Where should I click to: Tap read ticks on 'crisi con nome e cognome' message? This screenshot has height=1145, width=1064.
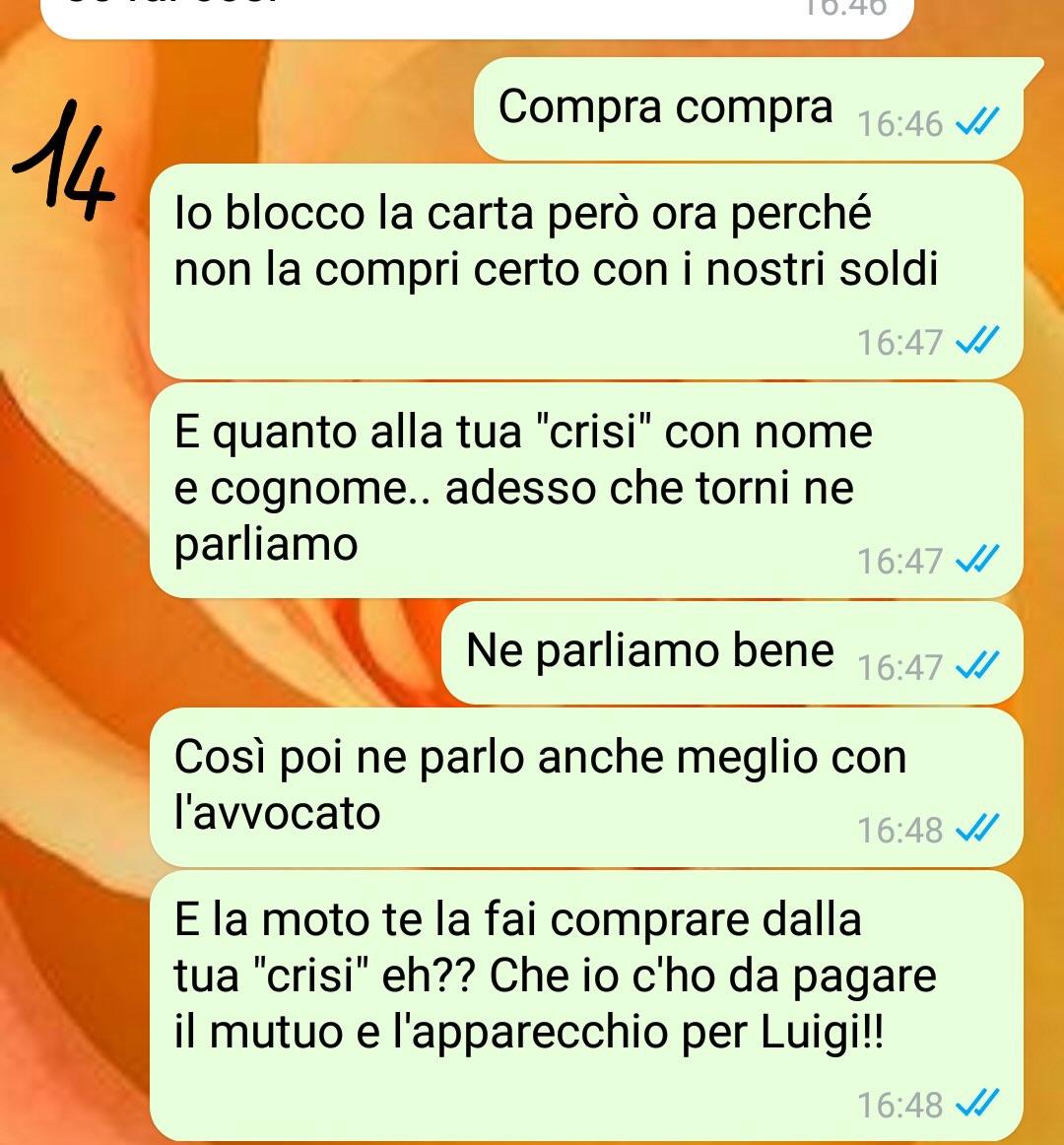click(977, 560)
